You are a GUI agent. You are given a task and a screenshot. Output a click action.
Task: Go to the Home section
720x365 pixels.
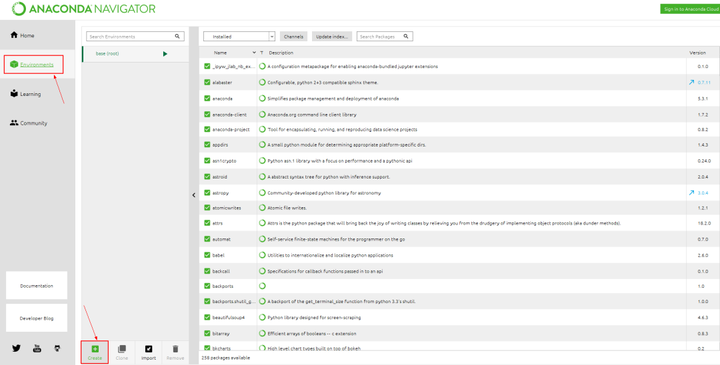pos(22,35)
